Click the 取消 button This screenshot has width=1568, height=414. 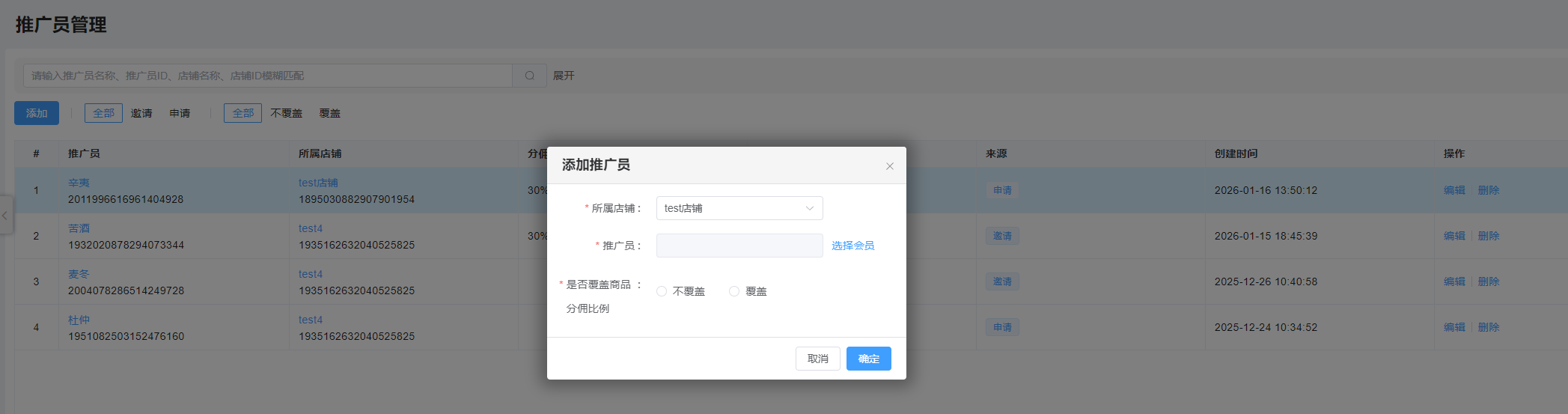(818, 359)
